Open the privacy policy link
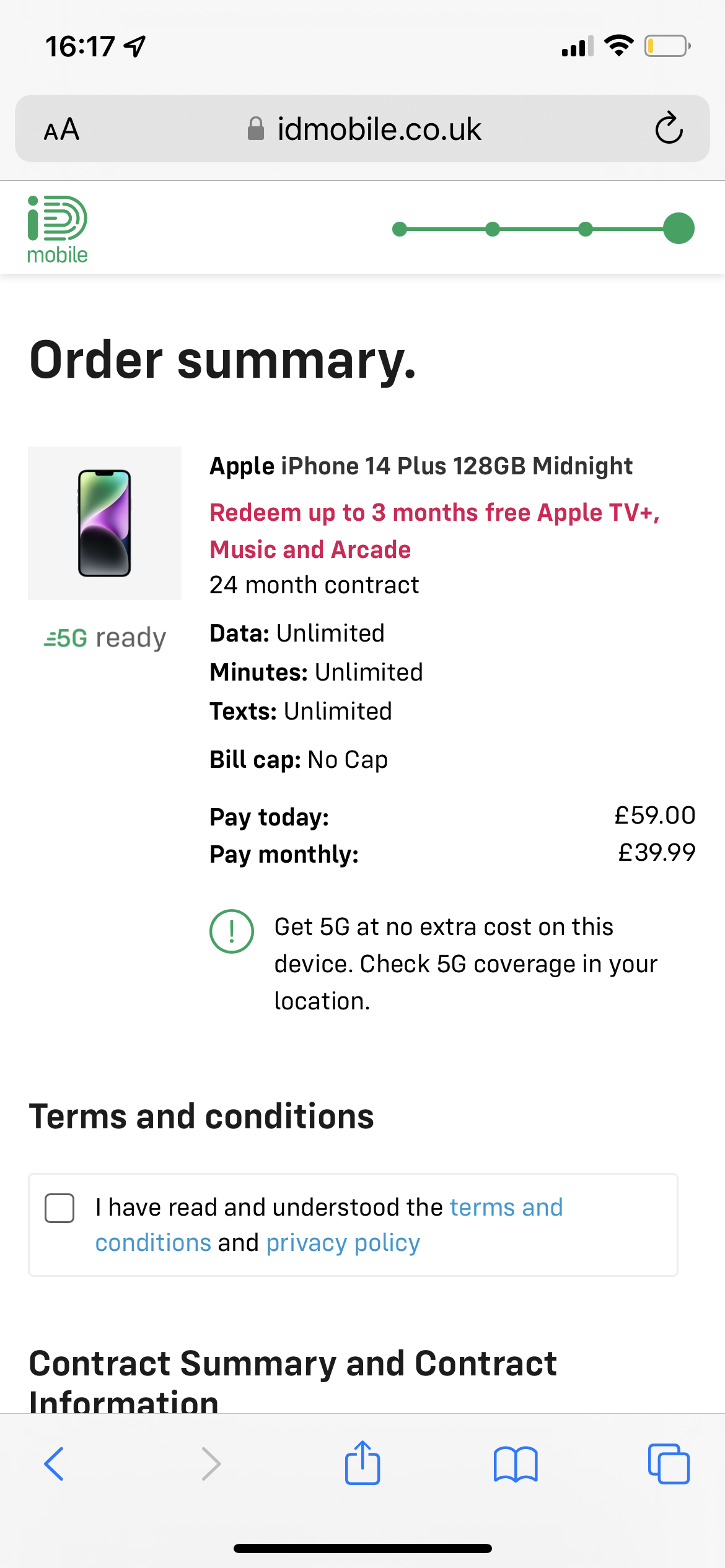The image size is (725, 1568). coord(343,1243)
